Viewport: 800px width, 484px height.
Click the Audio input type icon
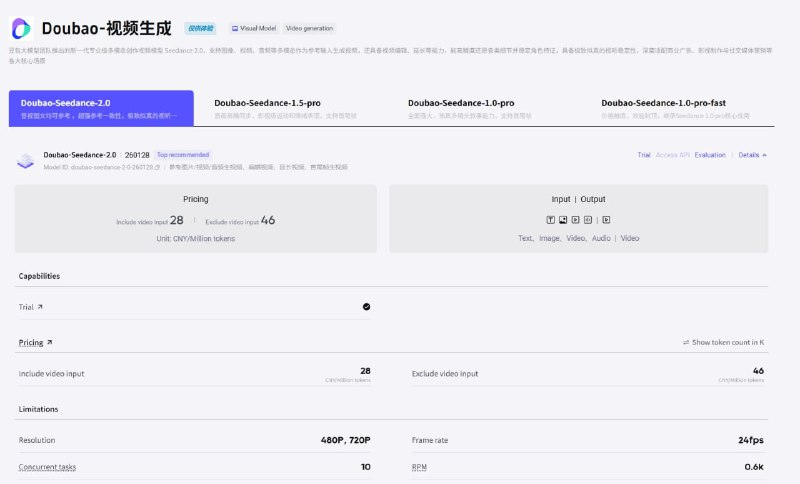click(588, 220)
